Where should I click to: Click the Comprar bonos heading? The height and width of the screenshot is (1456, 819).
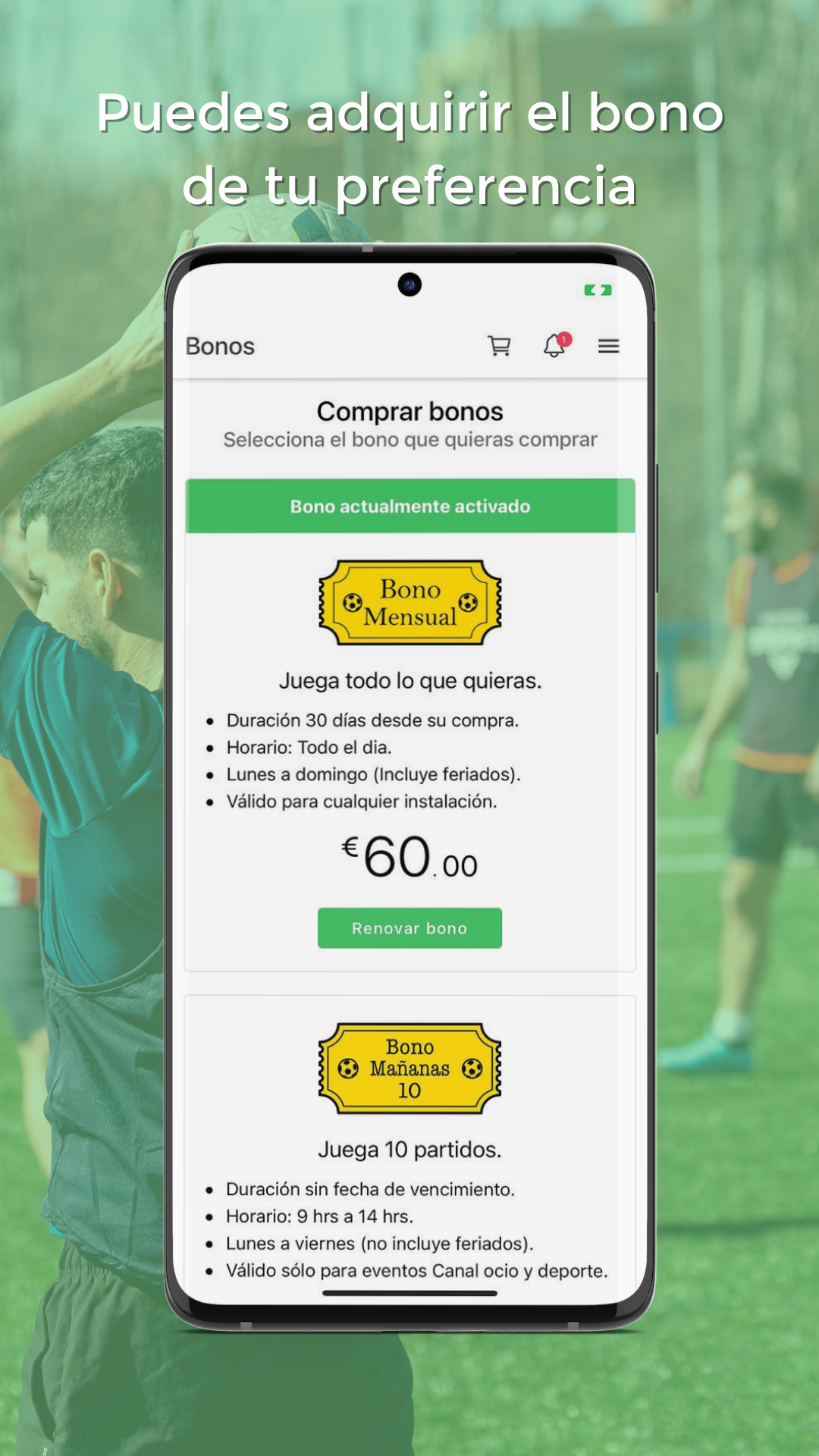(409, 411)
